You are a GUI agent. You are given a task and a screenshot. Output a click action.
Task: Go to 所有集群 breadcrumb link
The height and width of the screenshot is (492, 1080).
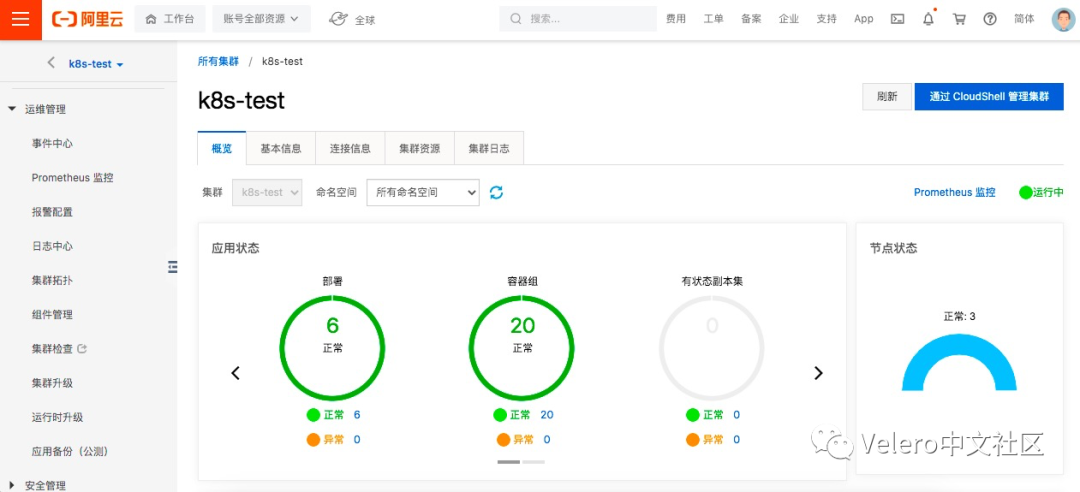218,61
